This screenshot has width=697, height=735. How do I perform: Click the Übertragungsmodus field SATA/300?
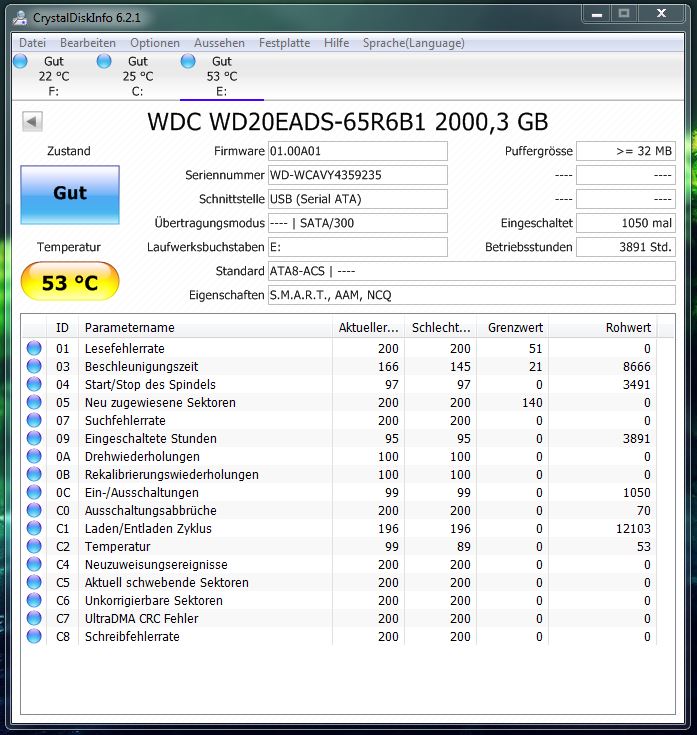pos(358,223)
